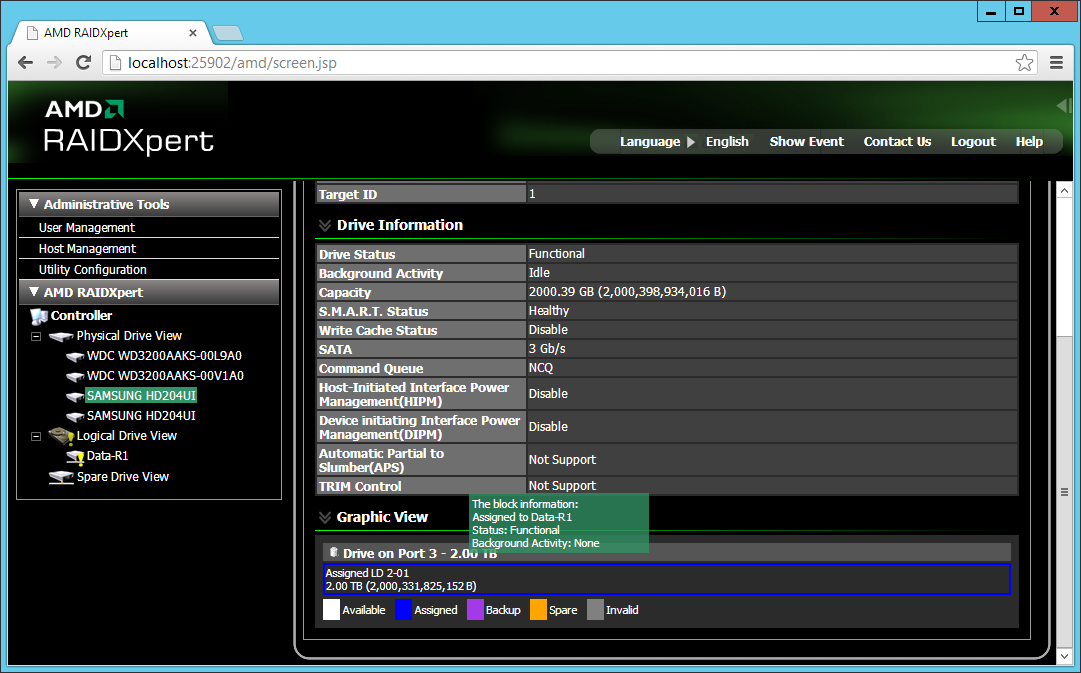Collapse the Drive Information section
Viewport: 1081px width, 673px height.
325,225
